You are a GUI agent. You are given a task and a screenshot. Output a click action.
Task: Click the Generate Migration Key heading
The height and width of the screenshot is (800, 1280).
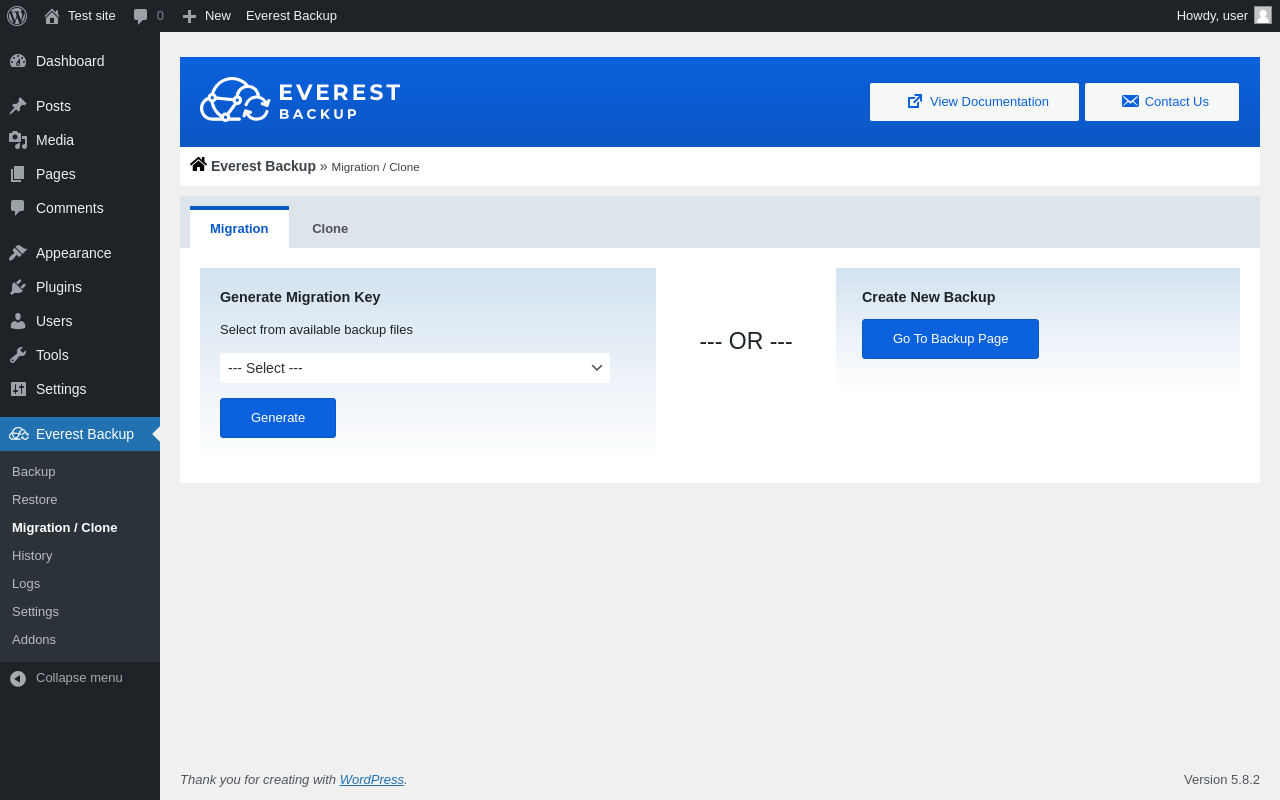[300, 297]
